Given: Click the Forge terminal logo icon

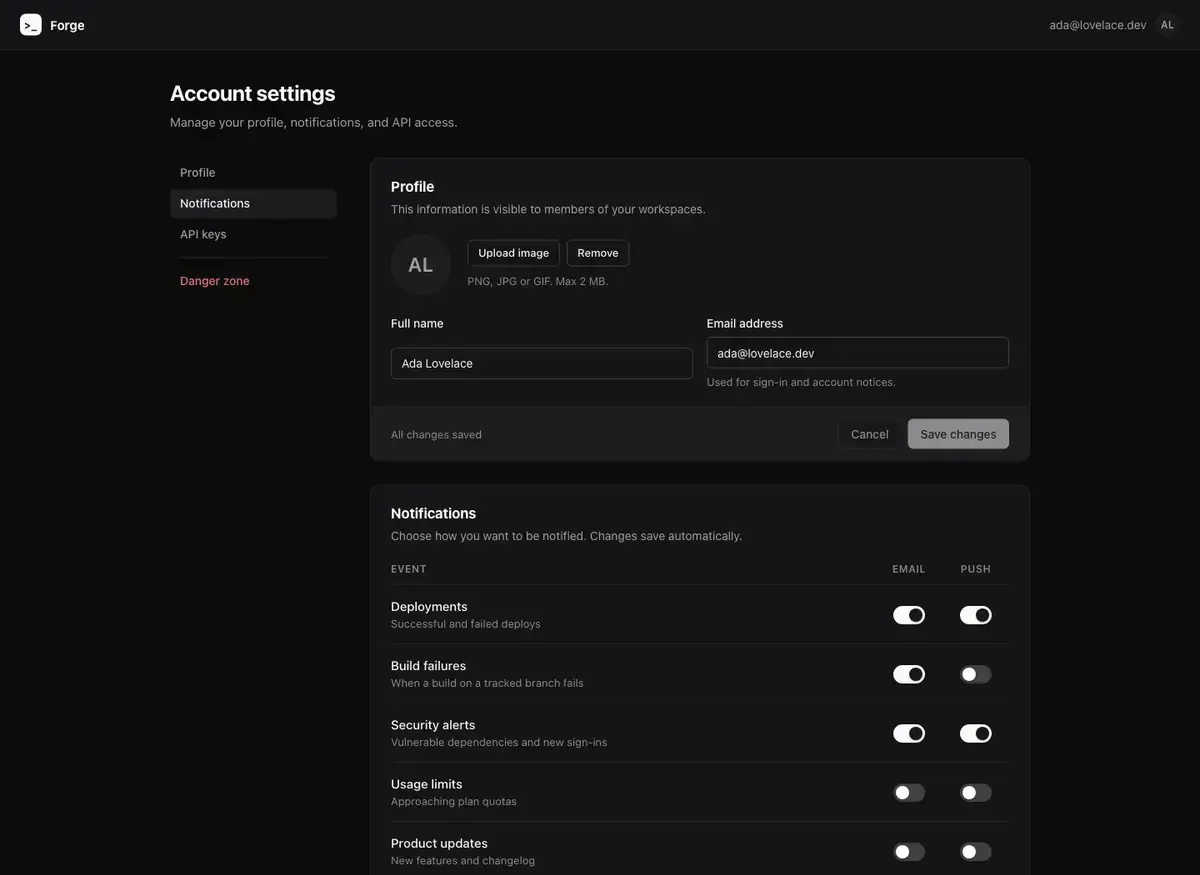Looking at the screenshot, I should tap(31, 25).
